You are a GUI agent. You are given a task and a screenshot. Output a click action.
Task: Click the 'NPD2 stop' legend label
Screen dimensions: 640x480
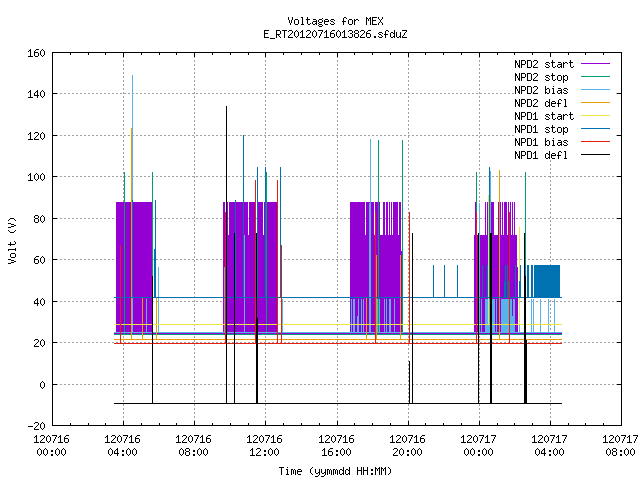[x=541, y=77]
